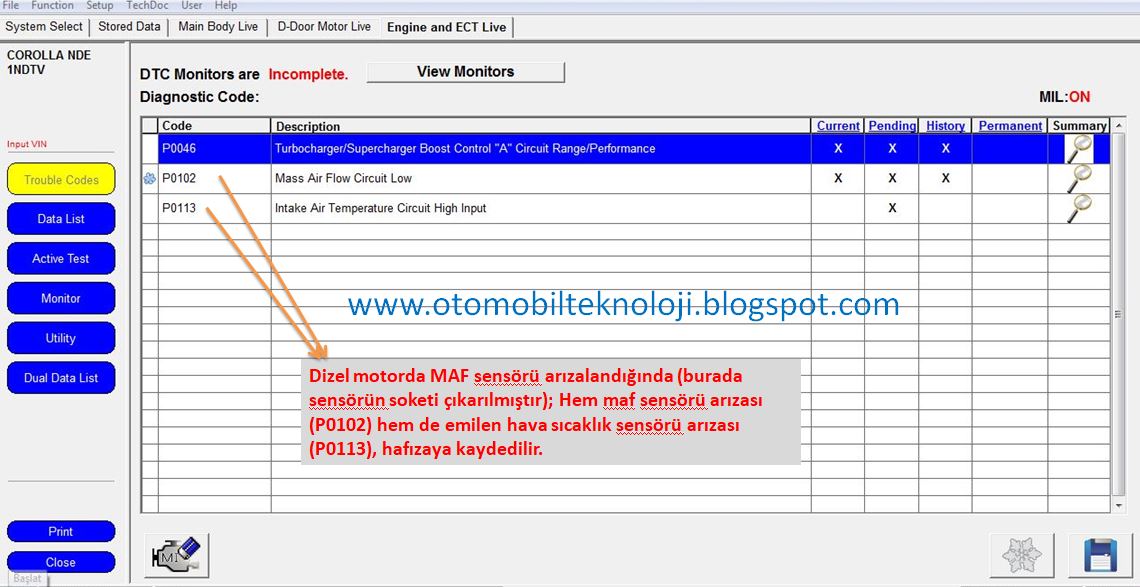This screenshot has width=1140, height=587.
Task: Open the Function menu
Action: point(52,6)
